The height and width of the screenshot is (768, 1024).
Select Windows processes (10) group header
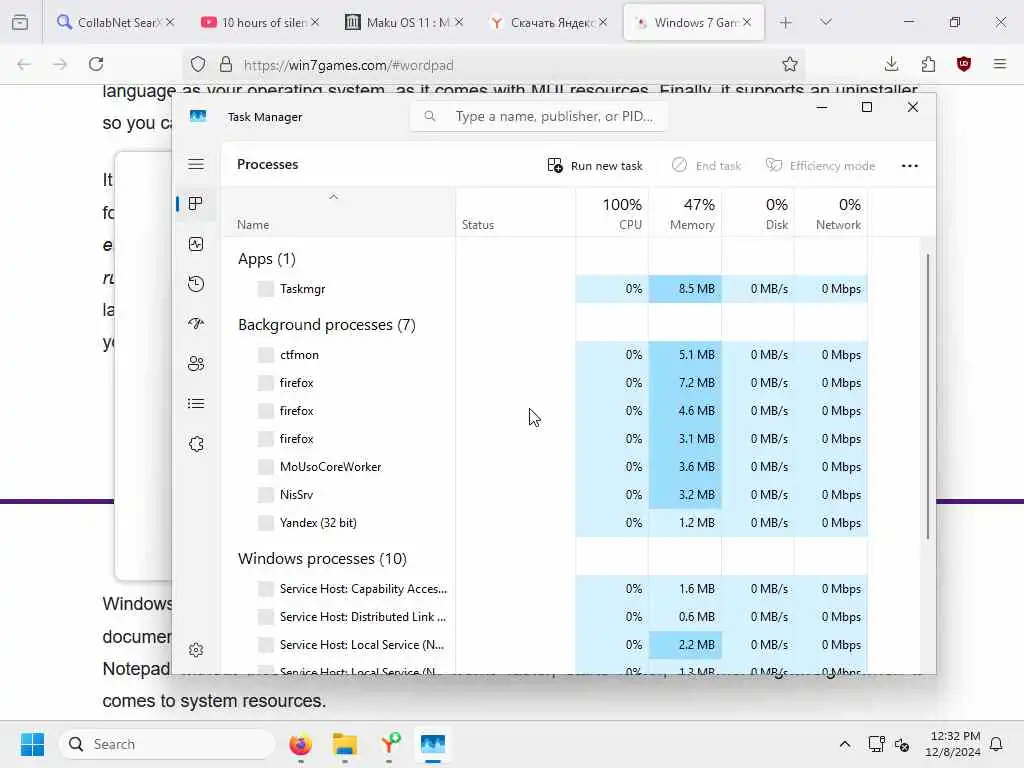[322, 559]
